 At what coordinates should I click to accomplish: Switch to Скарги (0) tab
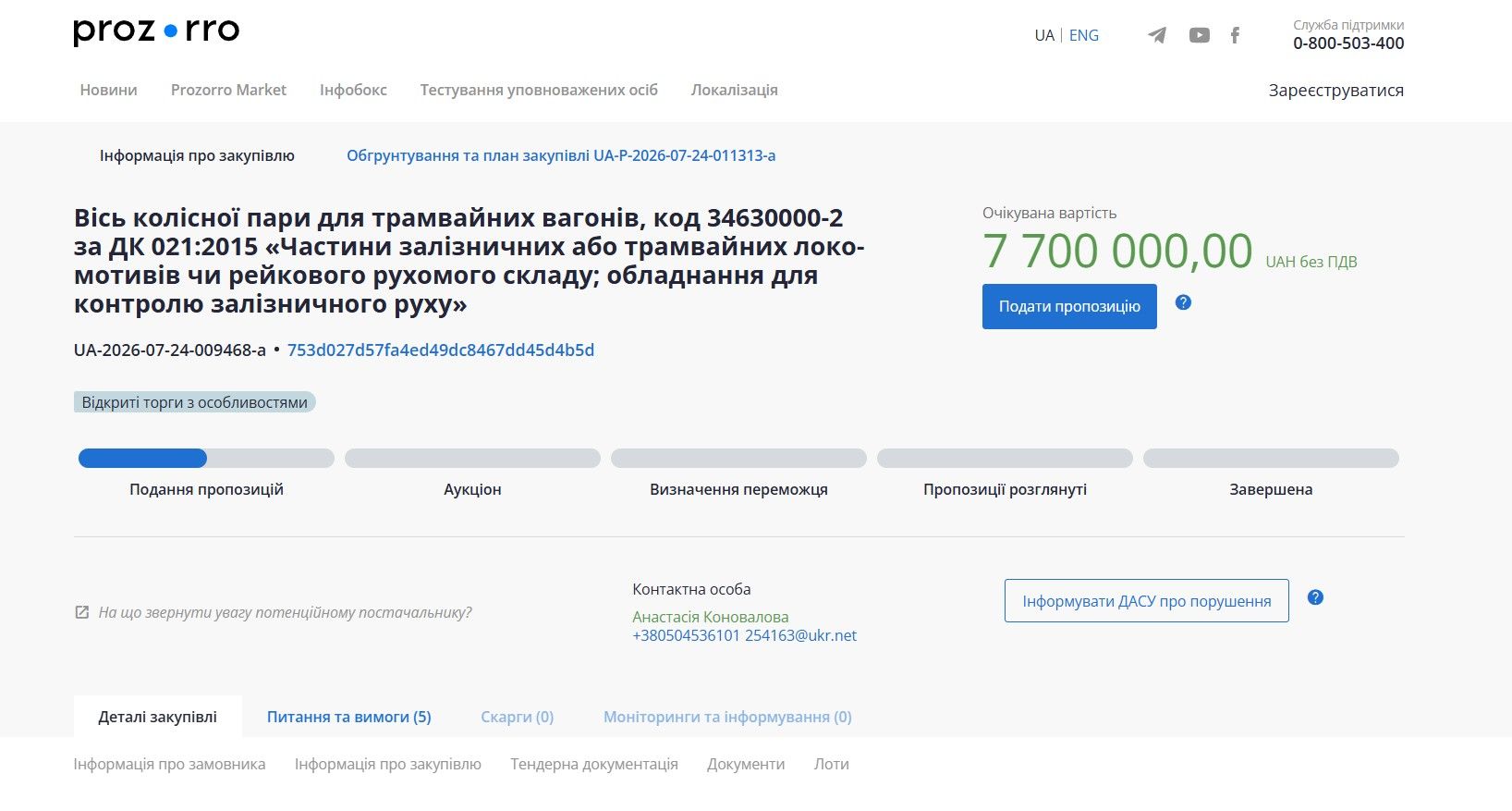[517, 717]
